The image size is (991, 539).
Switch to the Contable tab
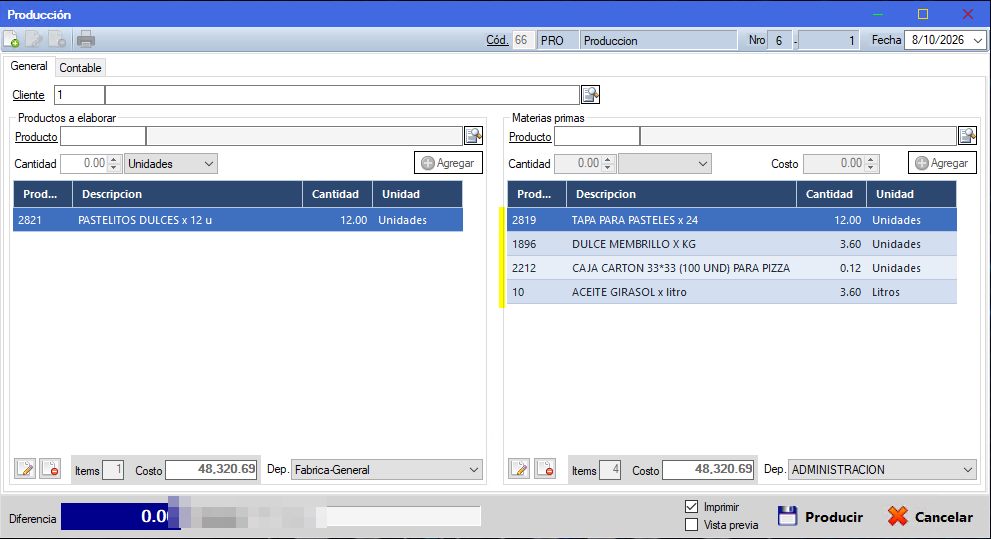(x=80, y=68)
